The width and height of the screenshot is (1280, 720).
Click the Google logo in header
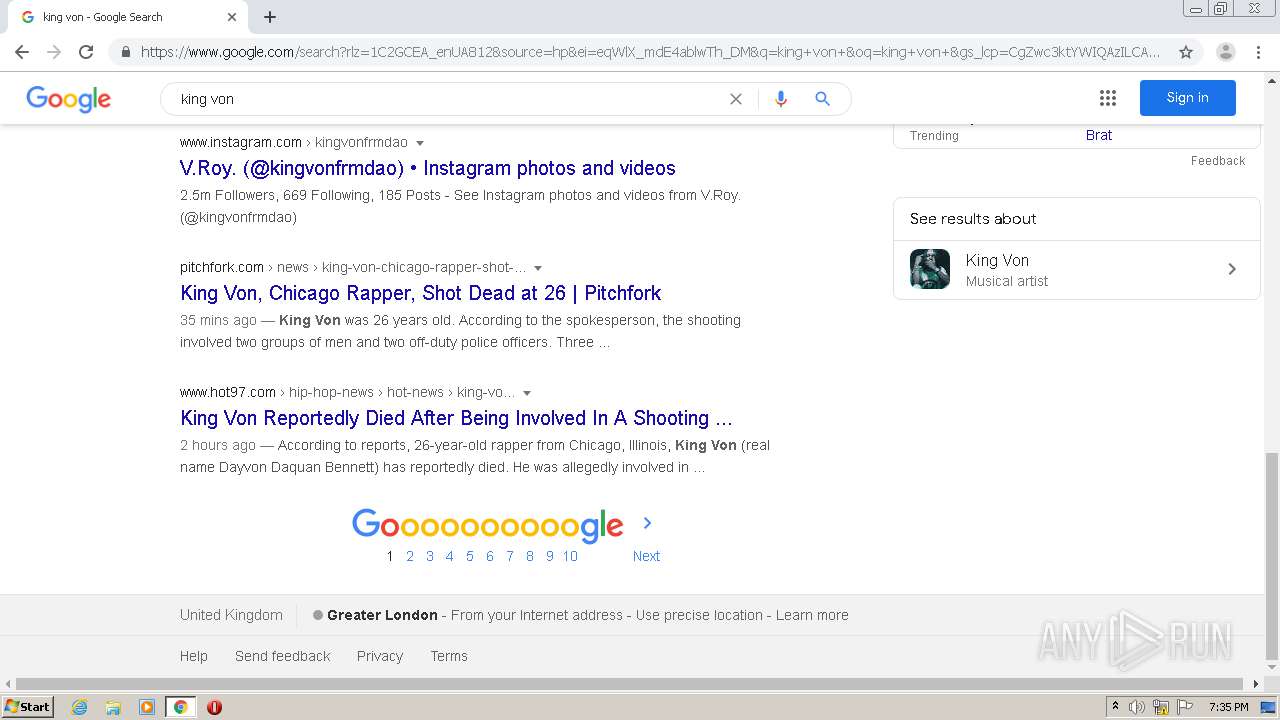68,98
